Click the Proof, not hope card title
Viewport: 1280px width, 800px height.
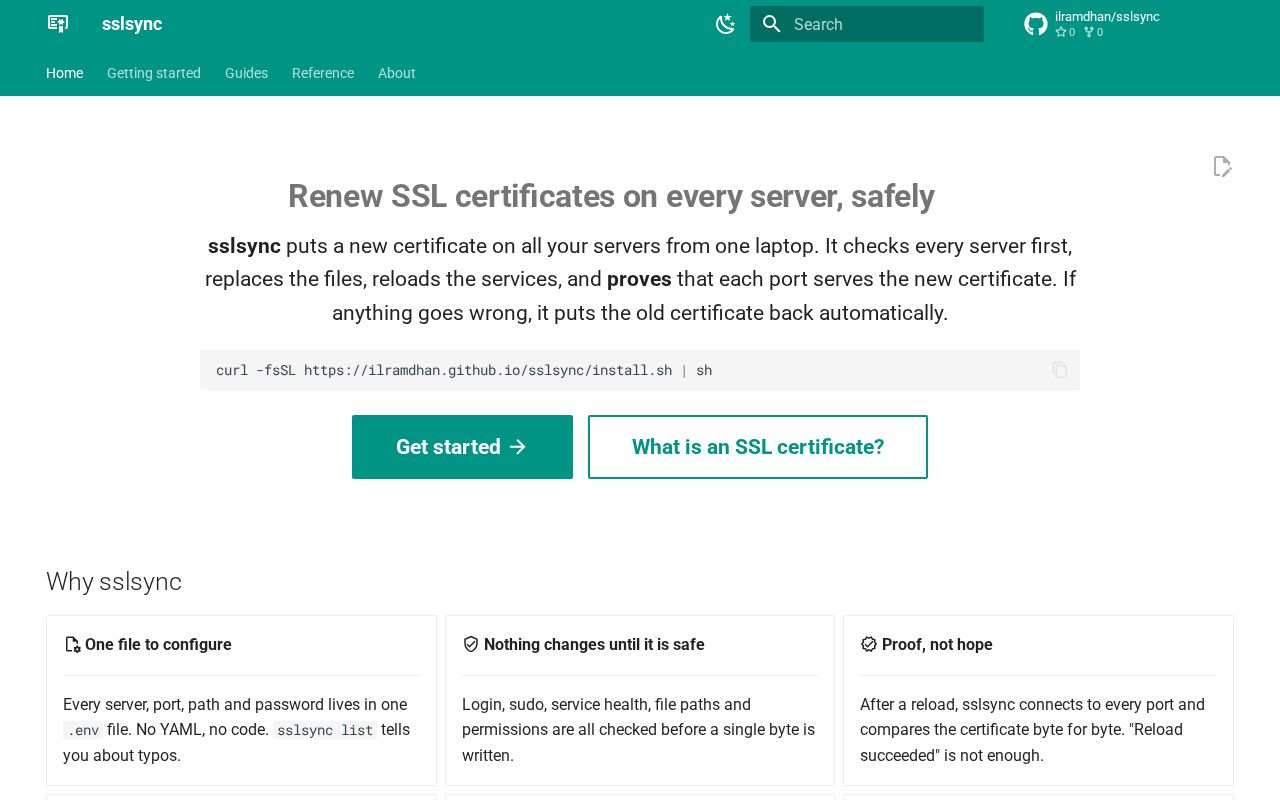coord(937,645)
